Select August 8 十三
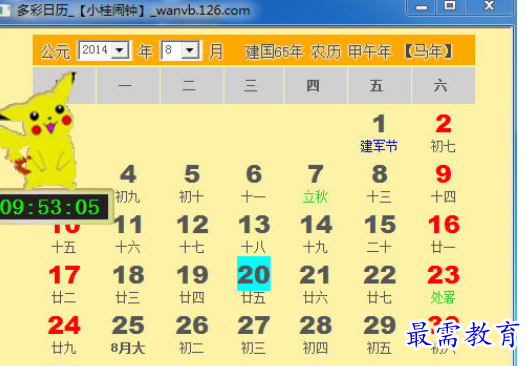 (379, 184)
